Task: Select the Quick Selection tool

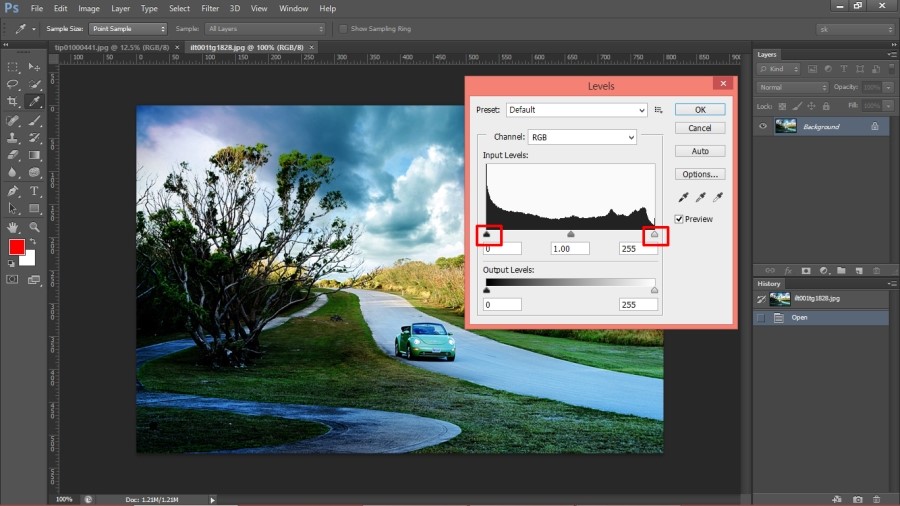Action: 34,84
